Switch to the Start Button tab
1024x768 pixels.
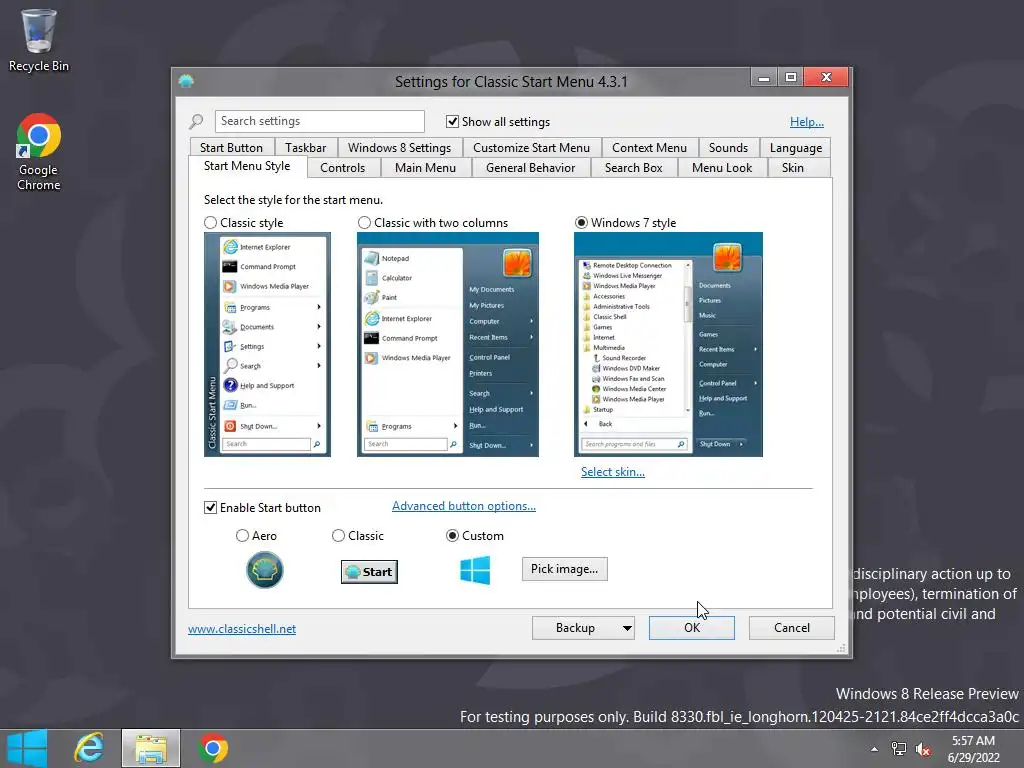(x=231, y=148)
